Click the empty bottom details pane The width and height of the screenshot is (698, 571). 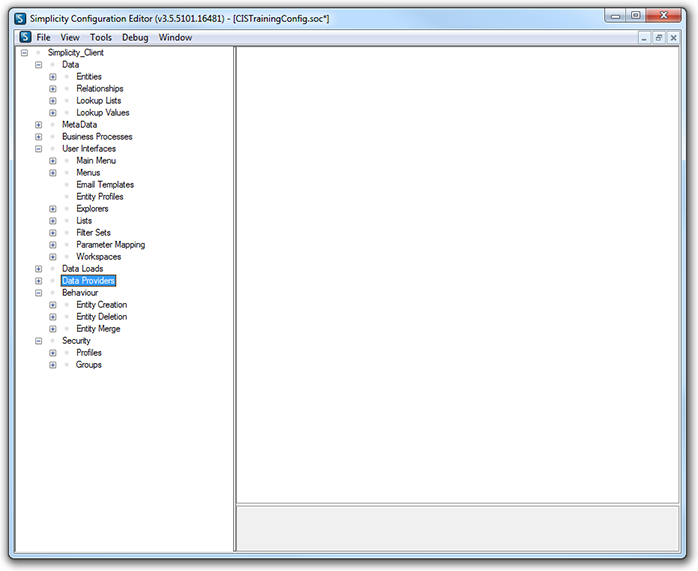tap(457, 527)
